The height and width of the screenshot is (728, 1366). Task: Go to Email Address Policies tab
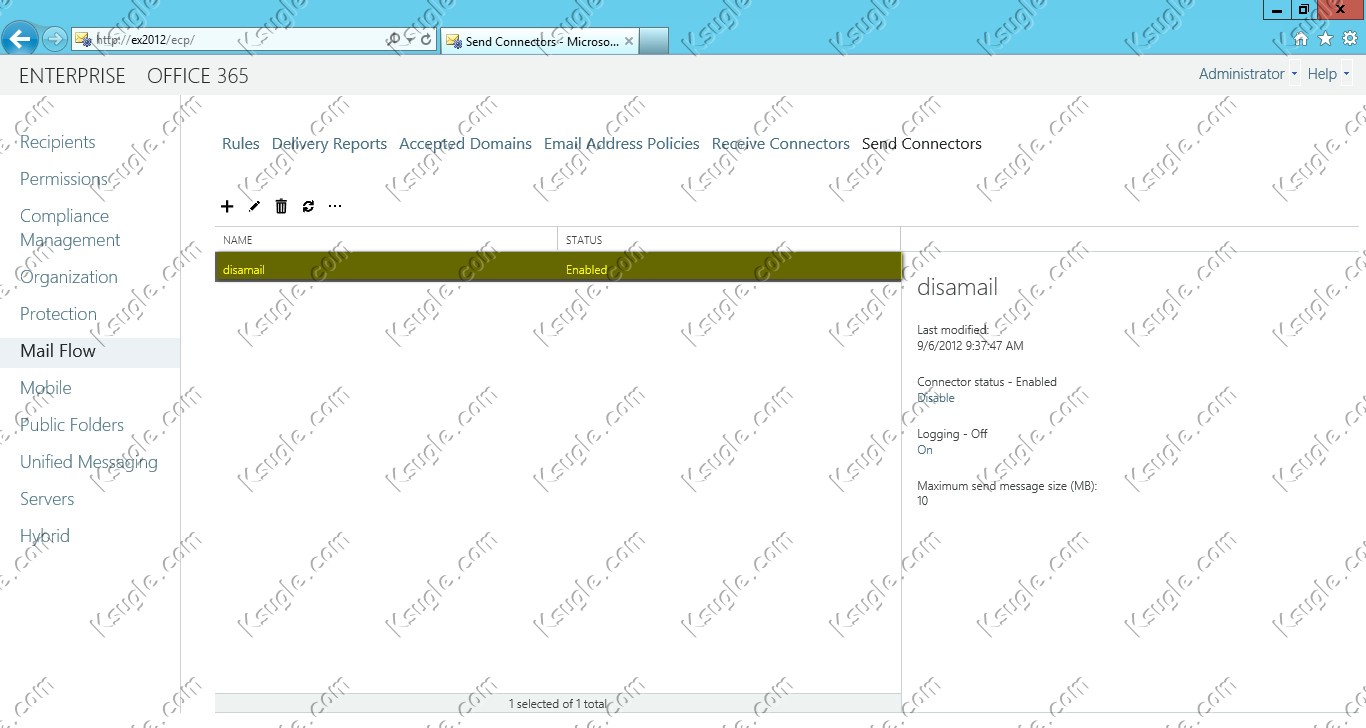pos(622,144)
